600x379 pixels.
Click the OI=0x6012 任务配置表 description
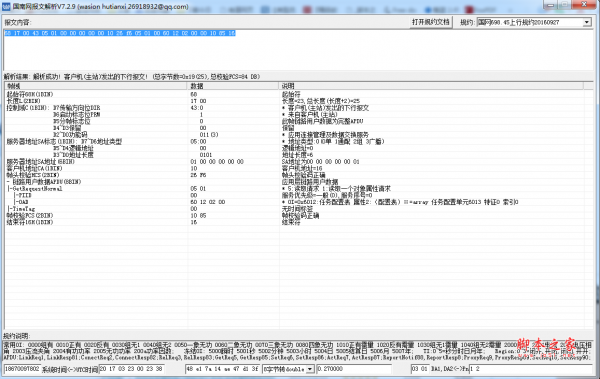pyautogui.click(x=400, y=202)
